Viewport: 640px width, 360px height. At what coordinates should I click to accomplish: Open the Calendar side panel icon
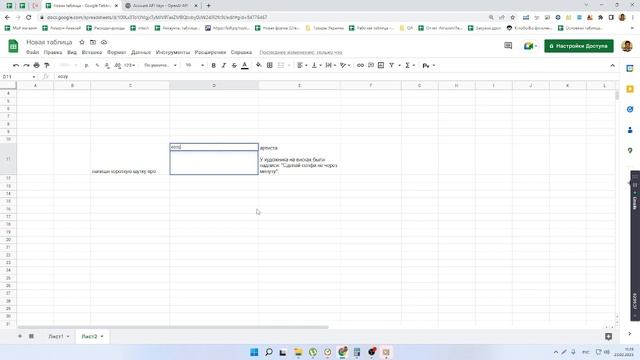click(x=630, y=68)
